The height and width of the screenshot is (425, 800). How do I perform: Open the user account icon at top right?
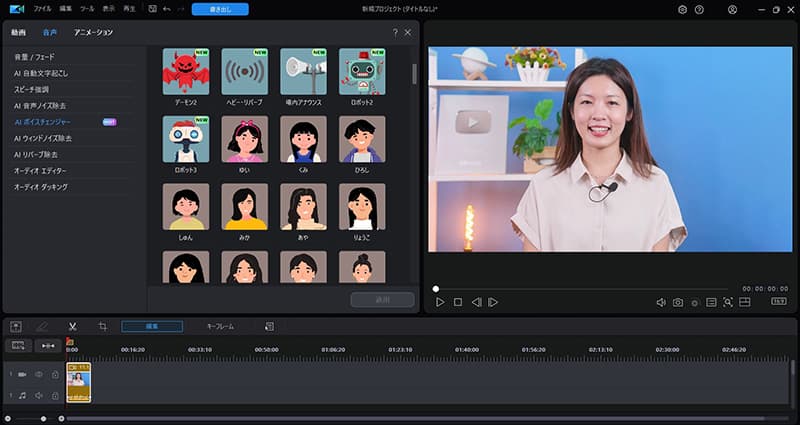coord(732,10)
